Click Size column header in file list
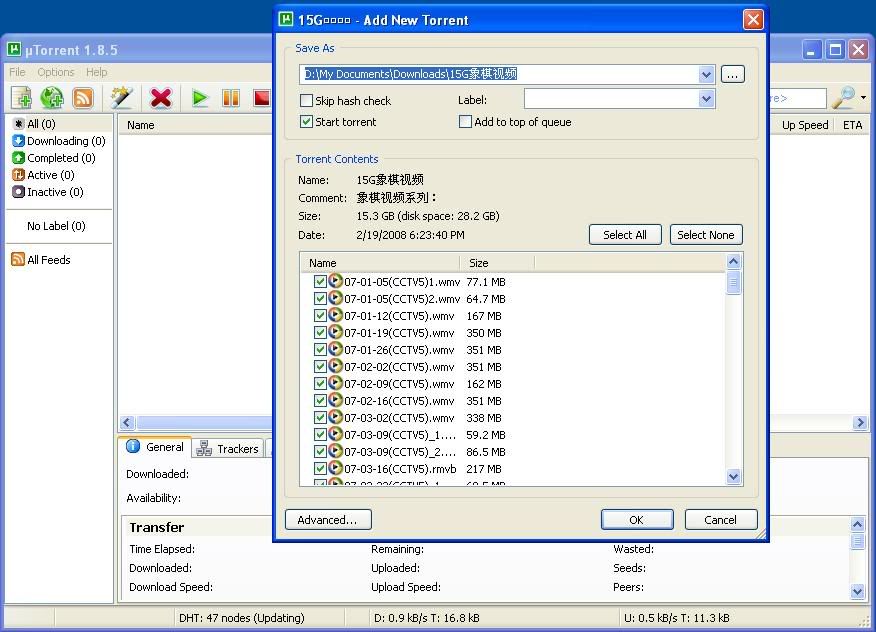 (497, 263)
